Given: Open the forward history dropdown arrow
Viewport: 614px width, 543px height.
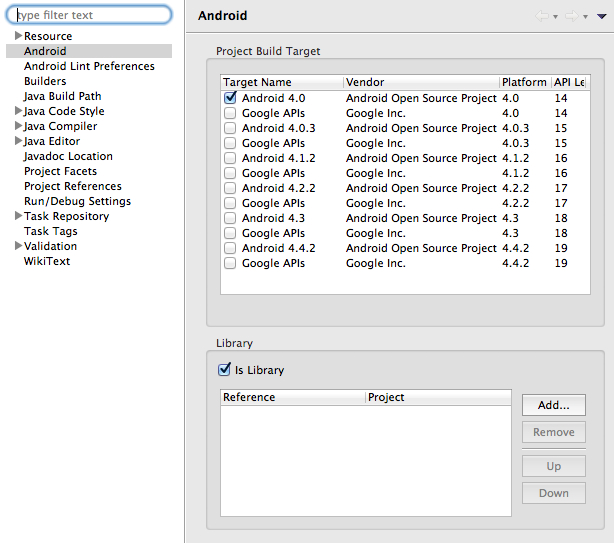Looking at the screenshot, I should (x=585, y=17).
